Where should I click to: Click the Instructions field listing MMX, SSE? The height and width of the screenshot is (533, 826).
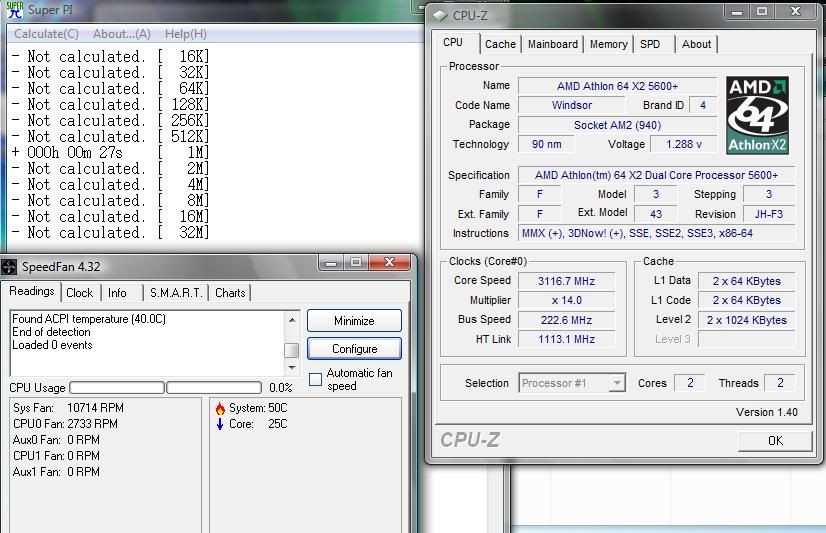pyautogui.click(x=656, y=233)
